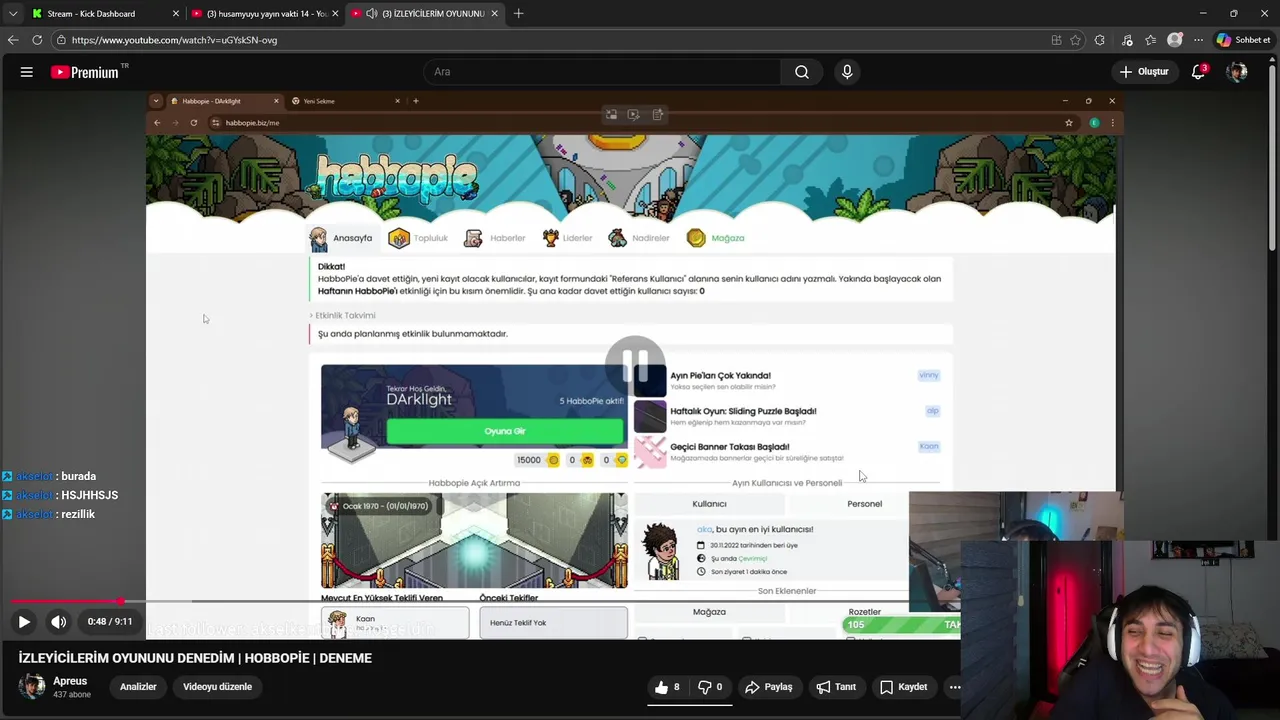The image size is (1280, 720).
Task: Close the husamyuyu yayın vakti tab
Action: (x=335, y=14)
